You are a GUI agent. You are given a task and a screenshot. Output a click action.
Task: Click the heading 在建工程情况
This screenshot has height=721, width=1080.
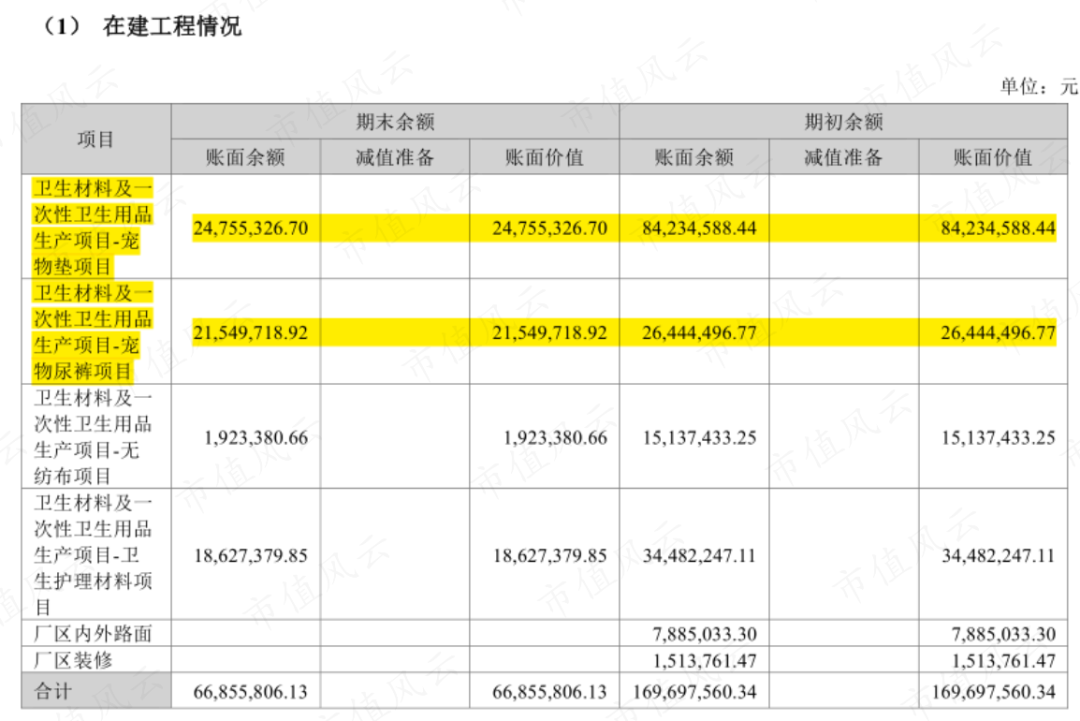click(172, 27)
